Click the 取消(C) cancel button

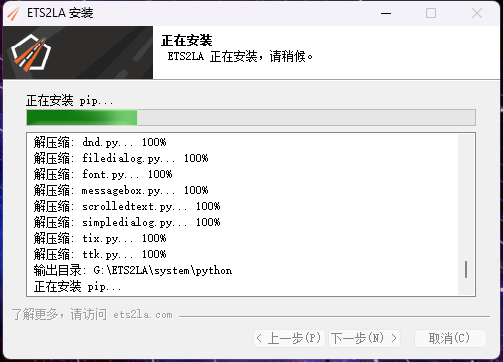point(450,338)
